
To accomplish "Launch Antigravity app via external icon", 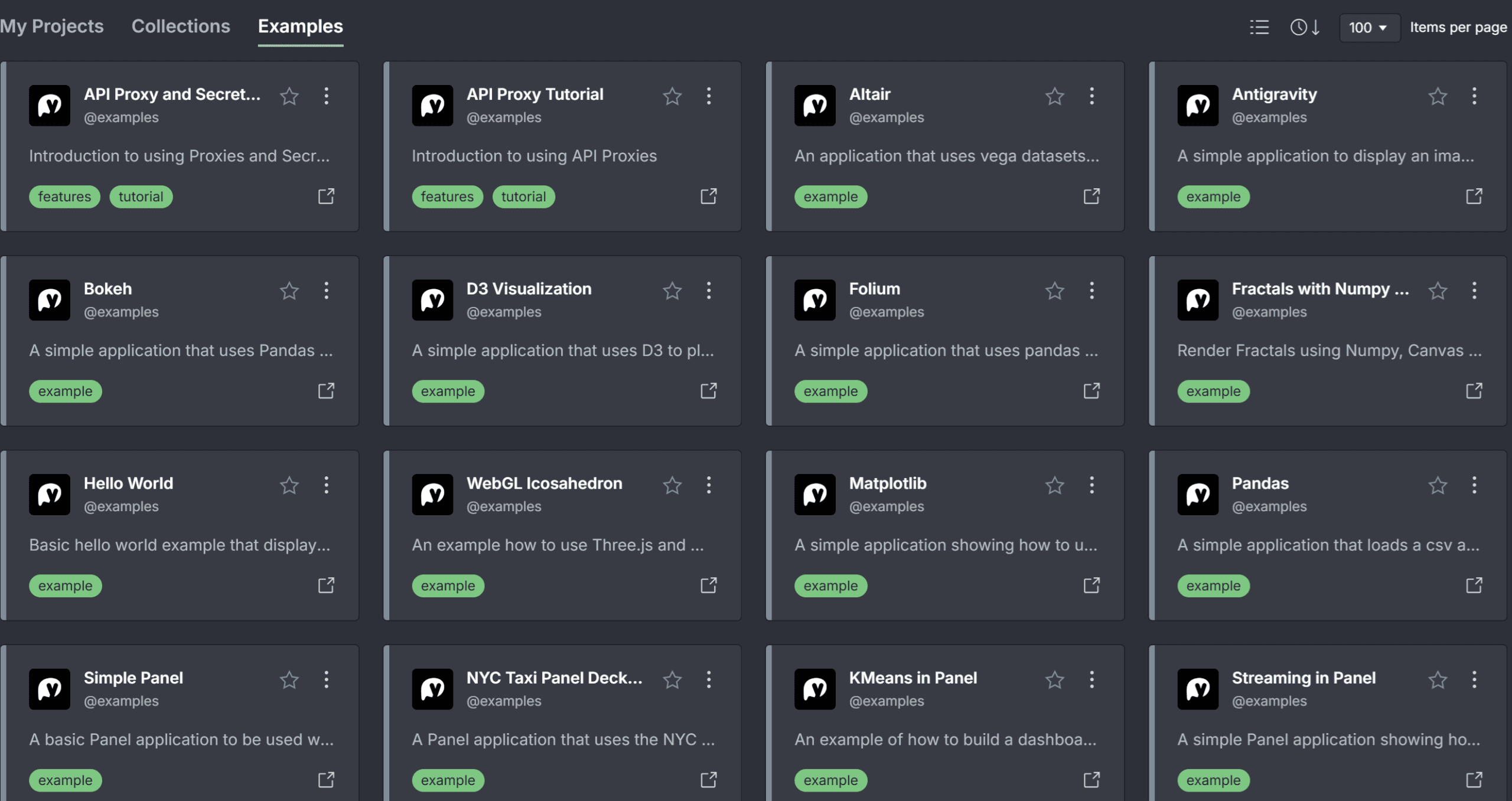I will tap(1474, 196).
